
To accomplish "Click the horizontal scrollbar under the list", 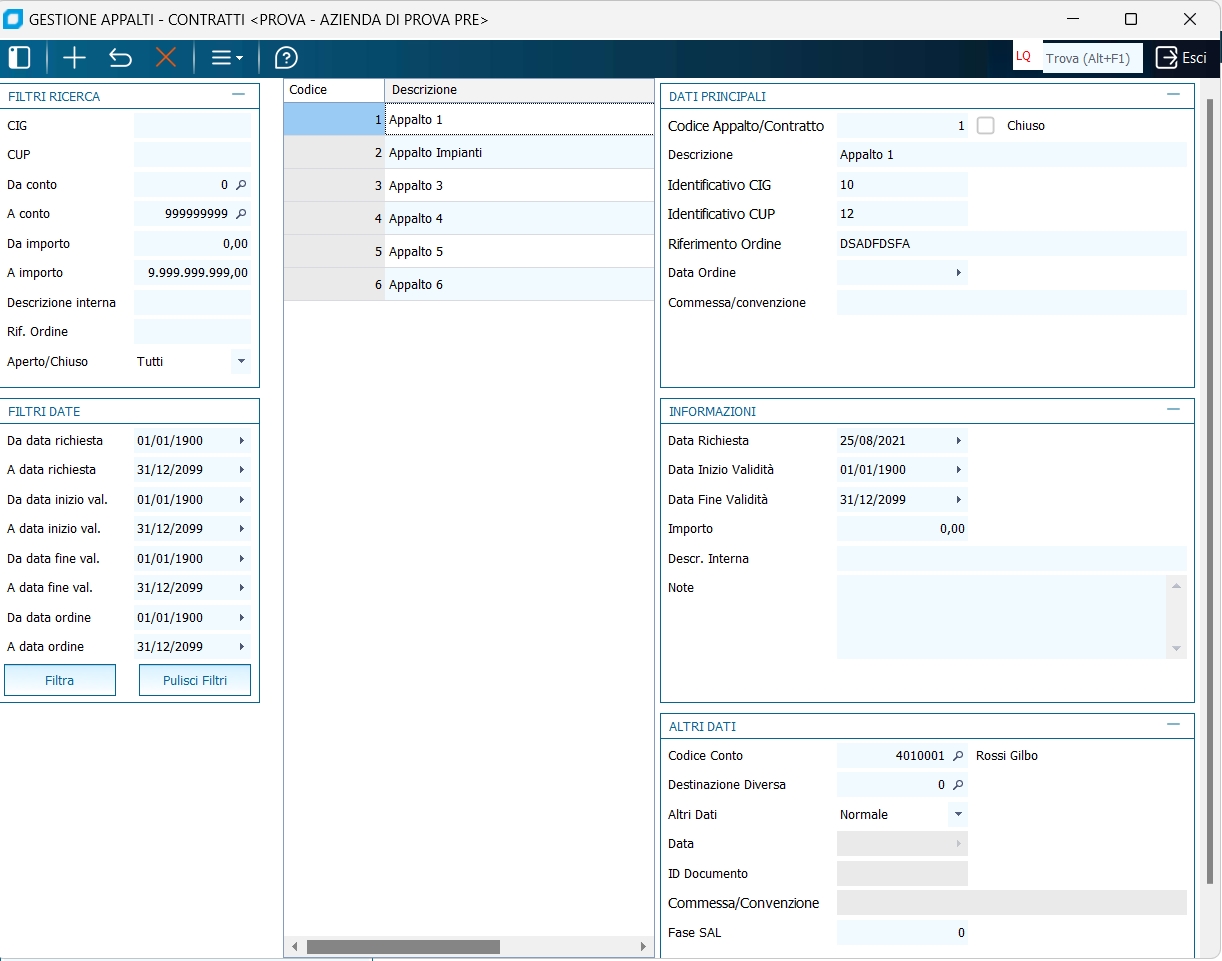I will coord(402,946).
